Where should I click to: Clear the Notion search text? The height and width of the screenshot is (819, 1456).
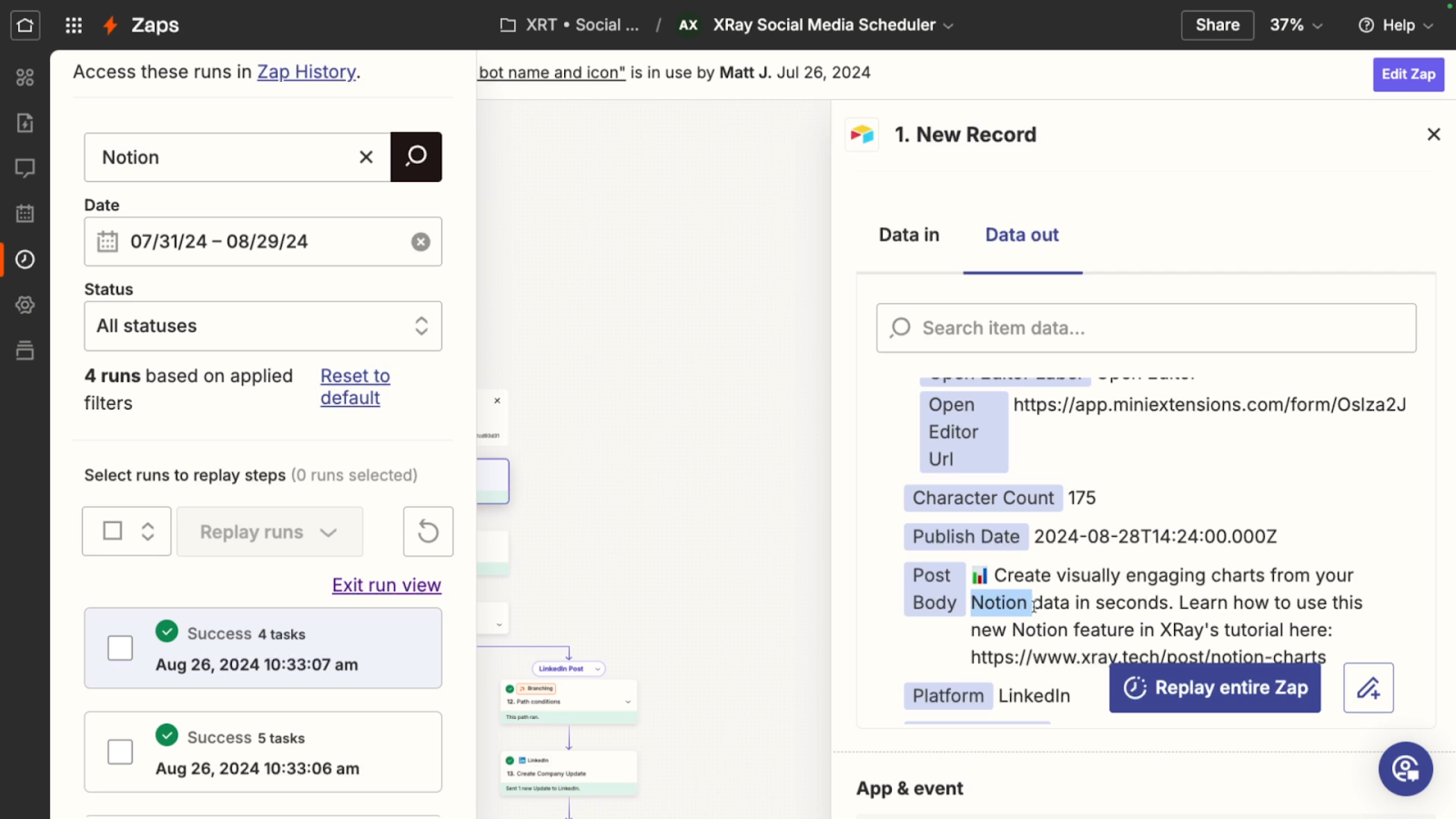[x=366, y=157]
